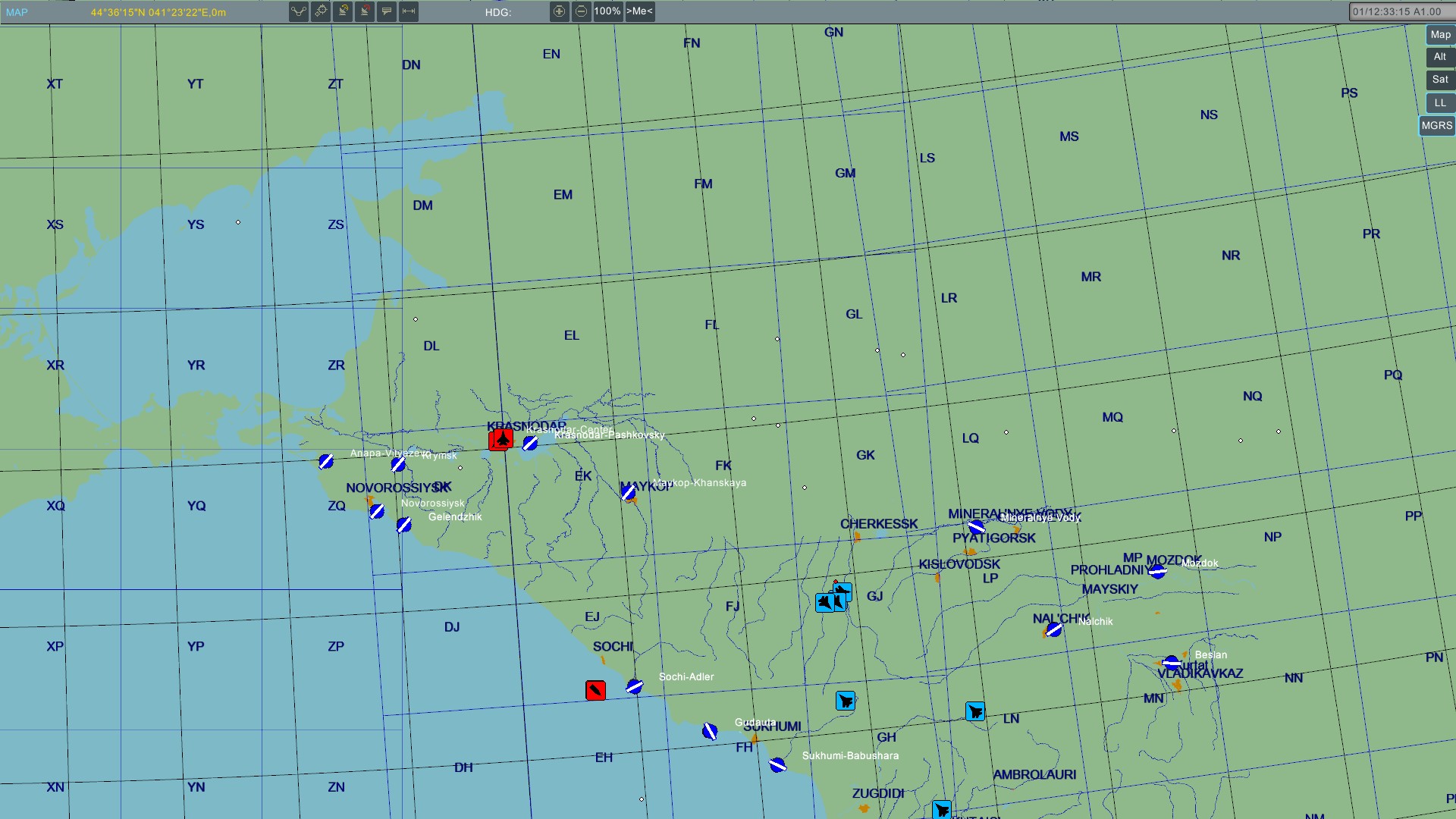Switch to the Map view mode
The width and height of the screenshot is (1456, 819).
pyautogui.click(x=1440, y=35)
